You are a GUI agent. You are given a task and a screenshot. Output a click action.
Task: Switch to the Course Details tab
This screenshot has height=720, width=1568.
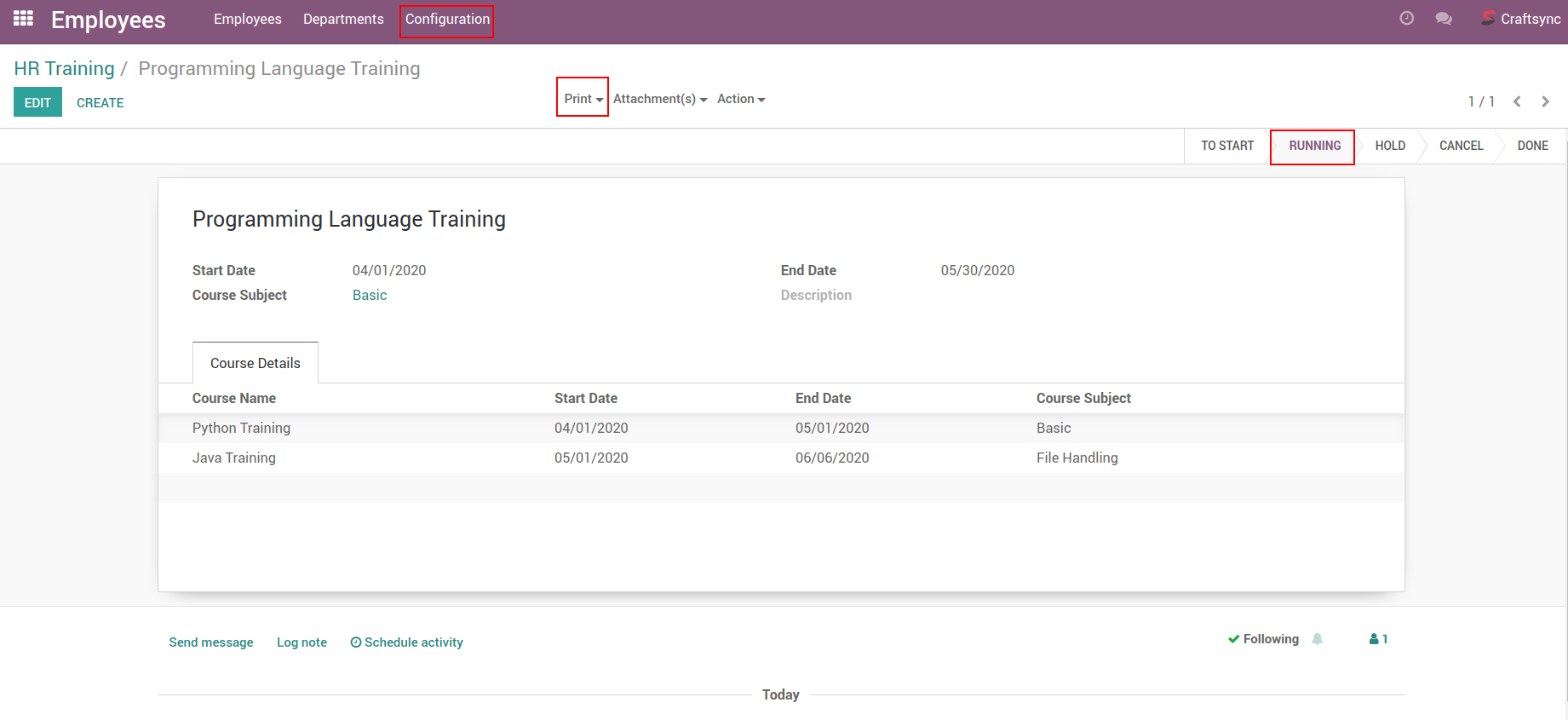(255, 363)
